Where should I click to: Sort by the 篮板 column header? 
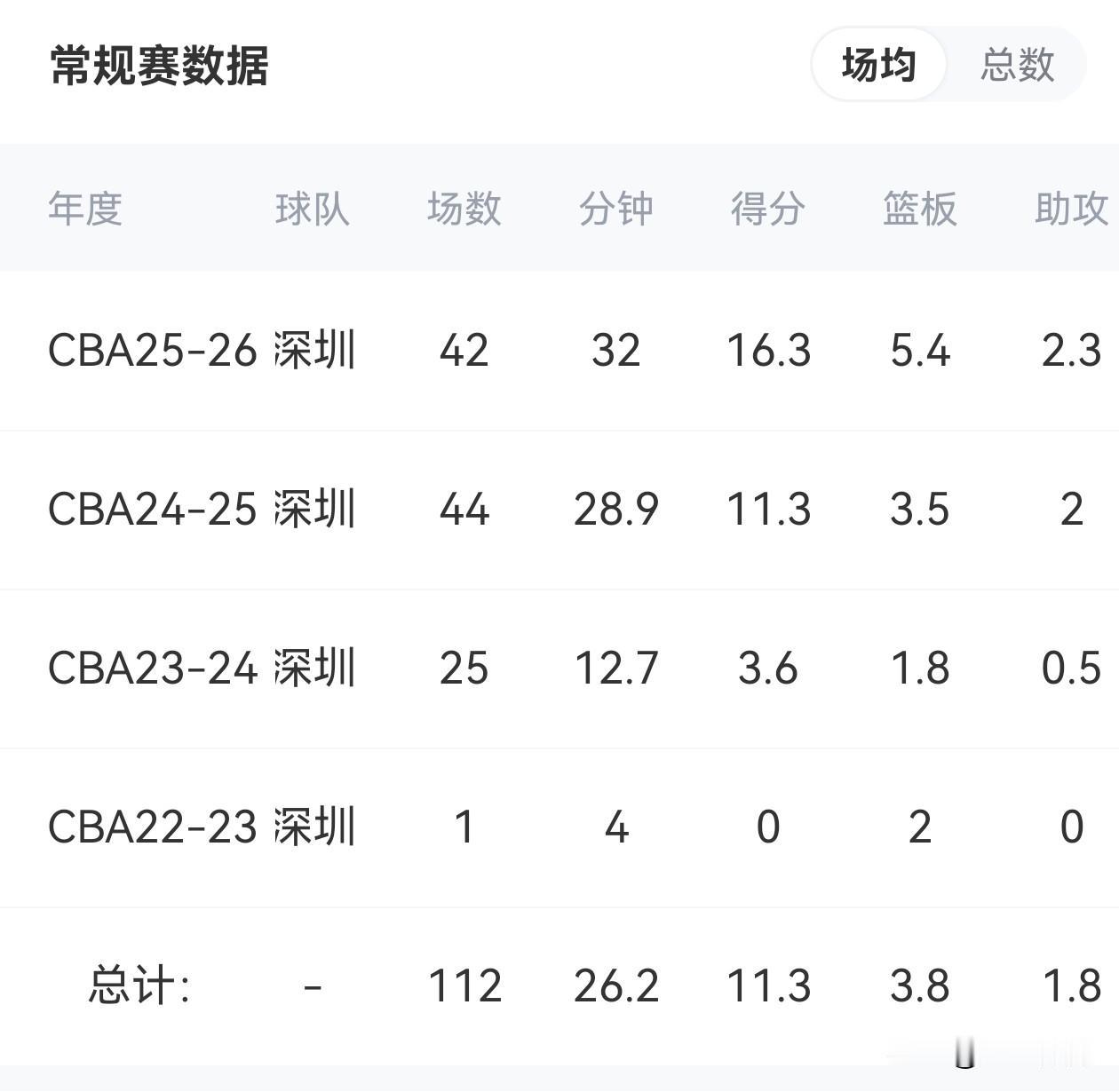[x=920, y=209]
